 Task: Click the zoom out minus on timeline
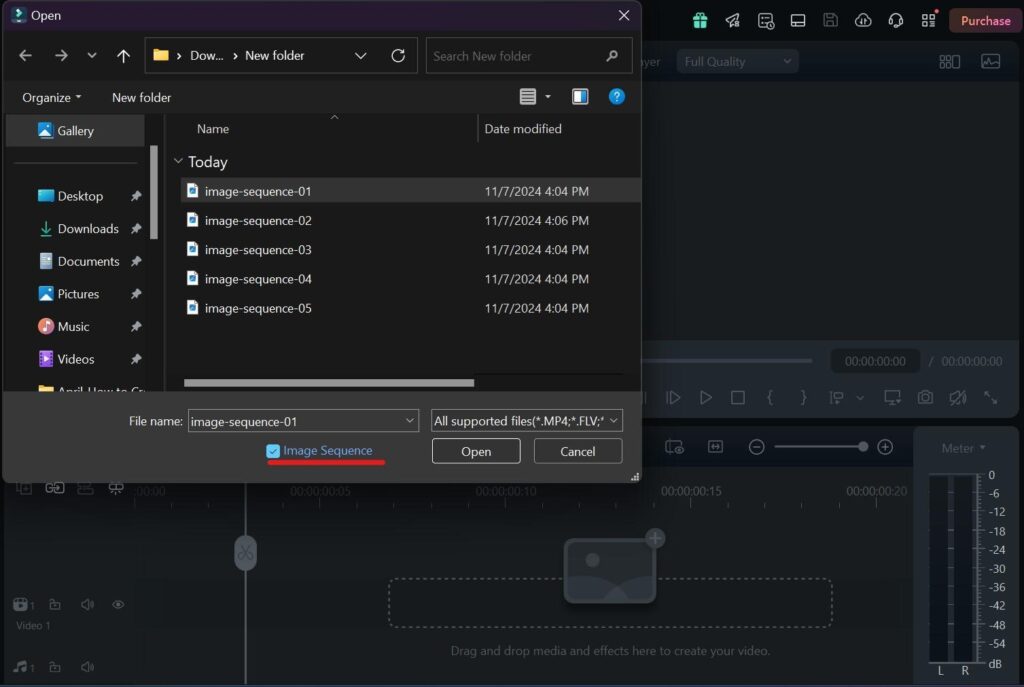pyautogui.click(x=756, y=447)
